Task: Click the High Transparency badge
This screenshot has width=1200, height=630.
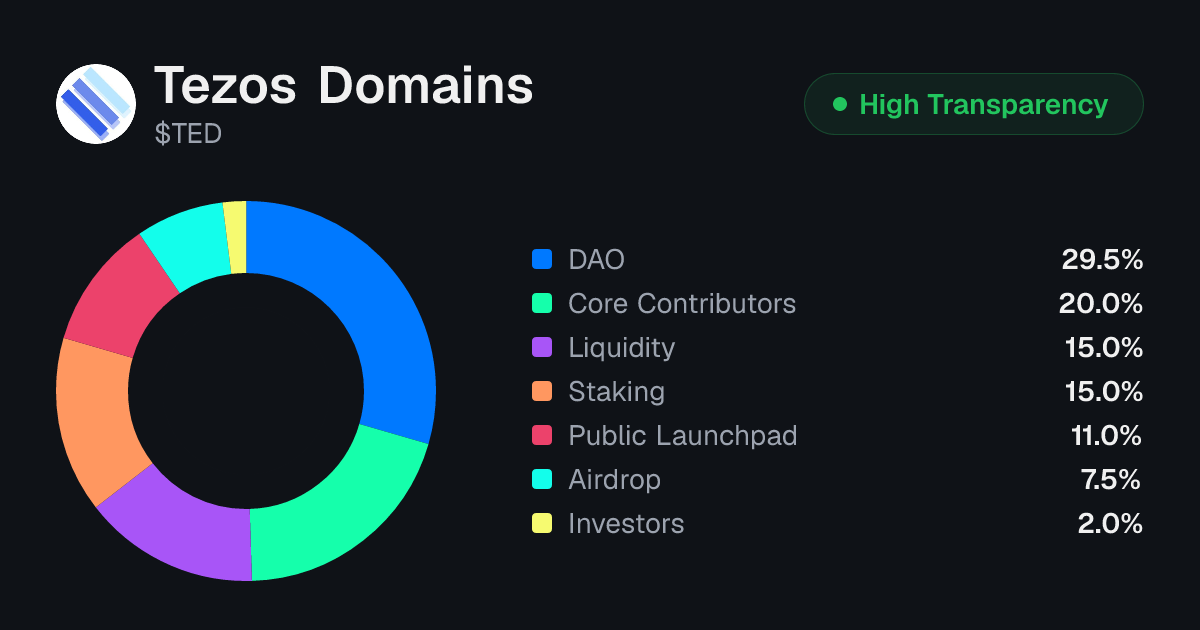Action: tap(974, 104)
